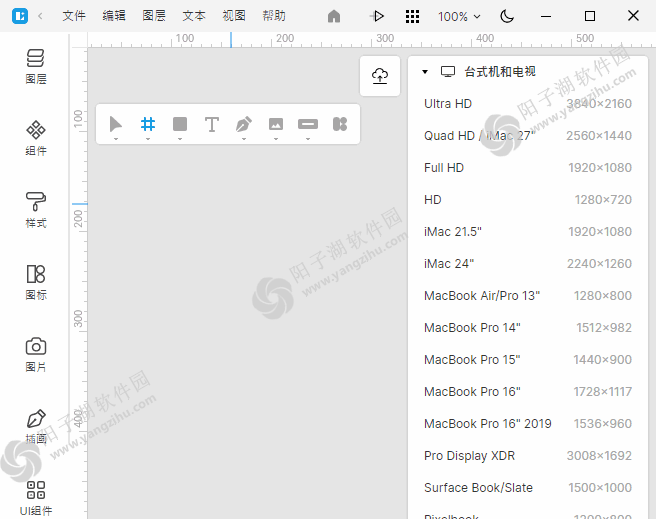Open the 文件 menu

(x=74, y=16)
